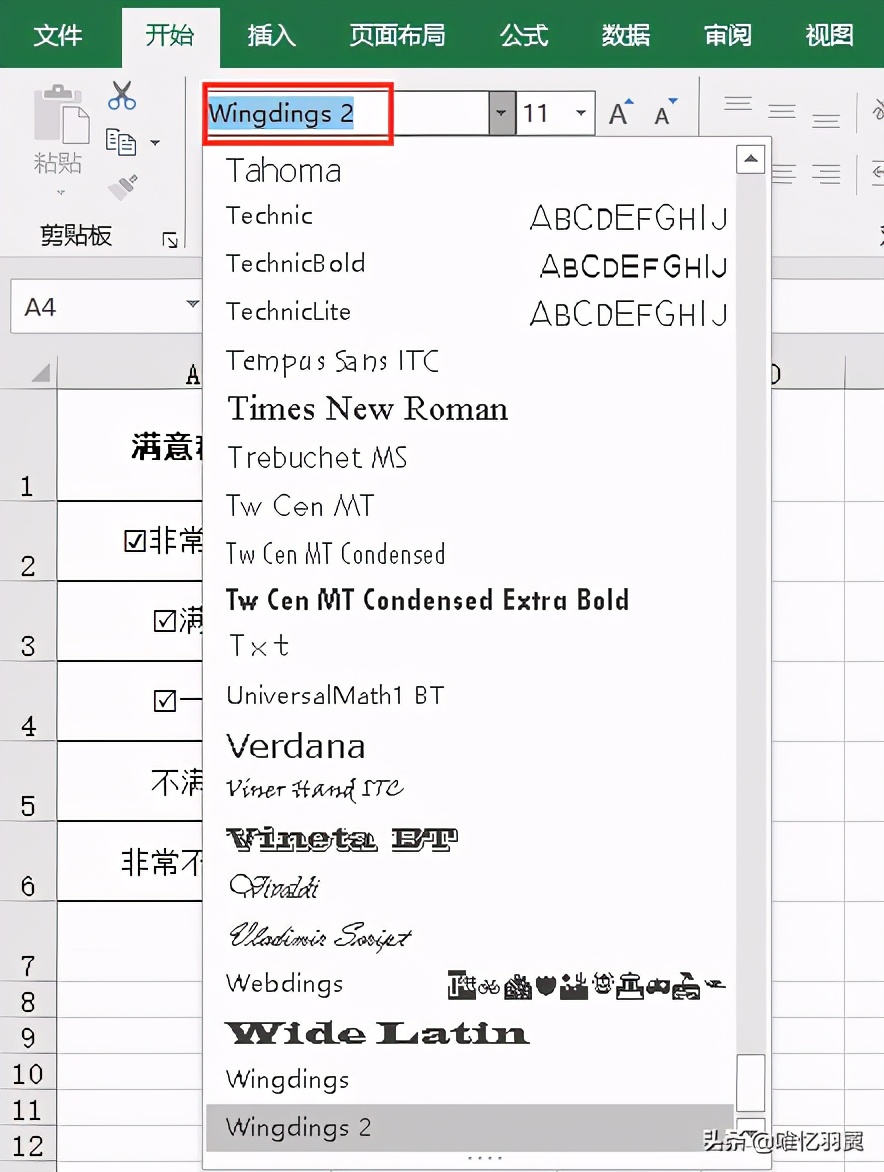Image resolution: width=884 pixels, height=1172 pixels.
Task: Click the Cut scissors icon
Action: [x=122, y=96]
